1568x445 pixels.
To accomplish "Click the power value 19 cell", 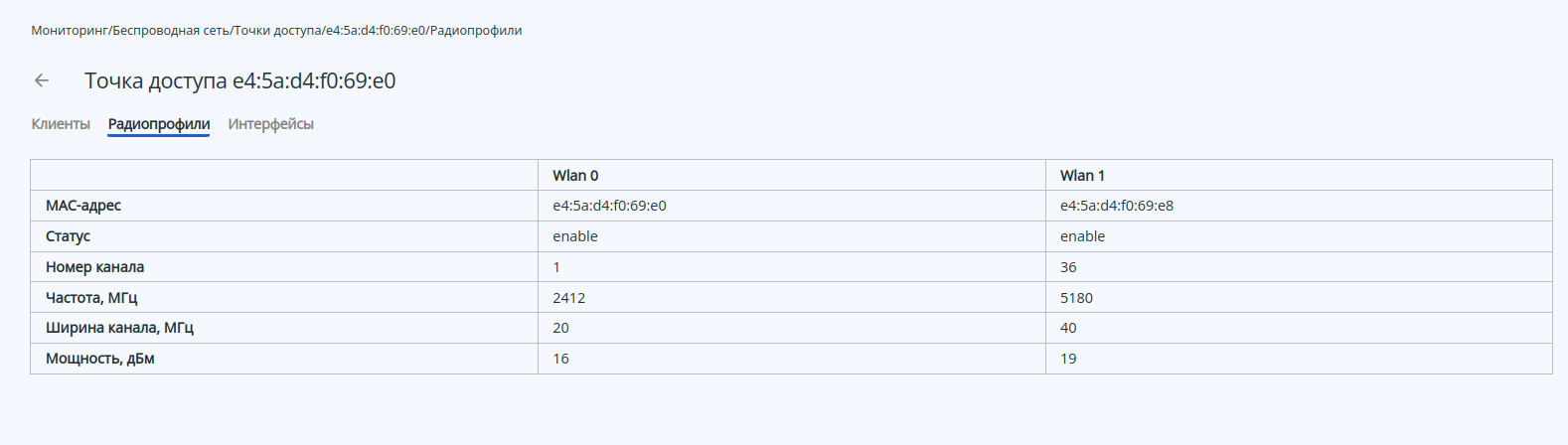I will pyautogui.click(x=1068, y=359).
